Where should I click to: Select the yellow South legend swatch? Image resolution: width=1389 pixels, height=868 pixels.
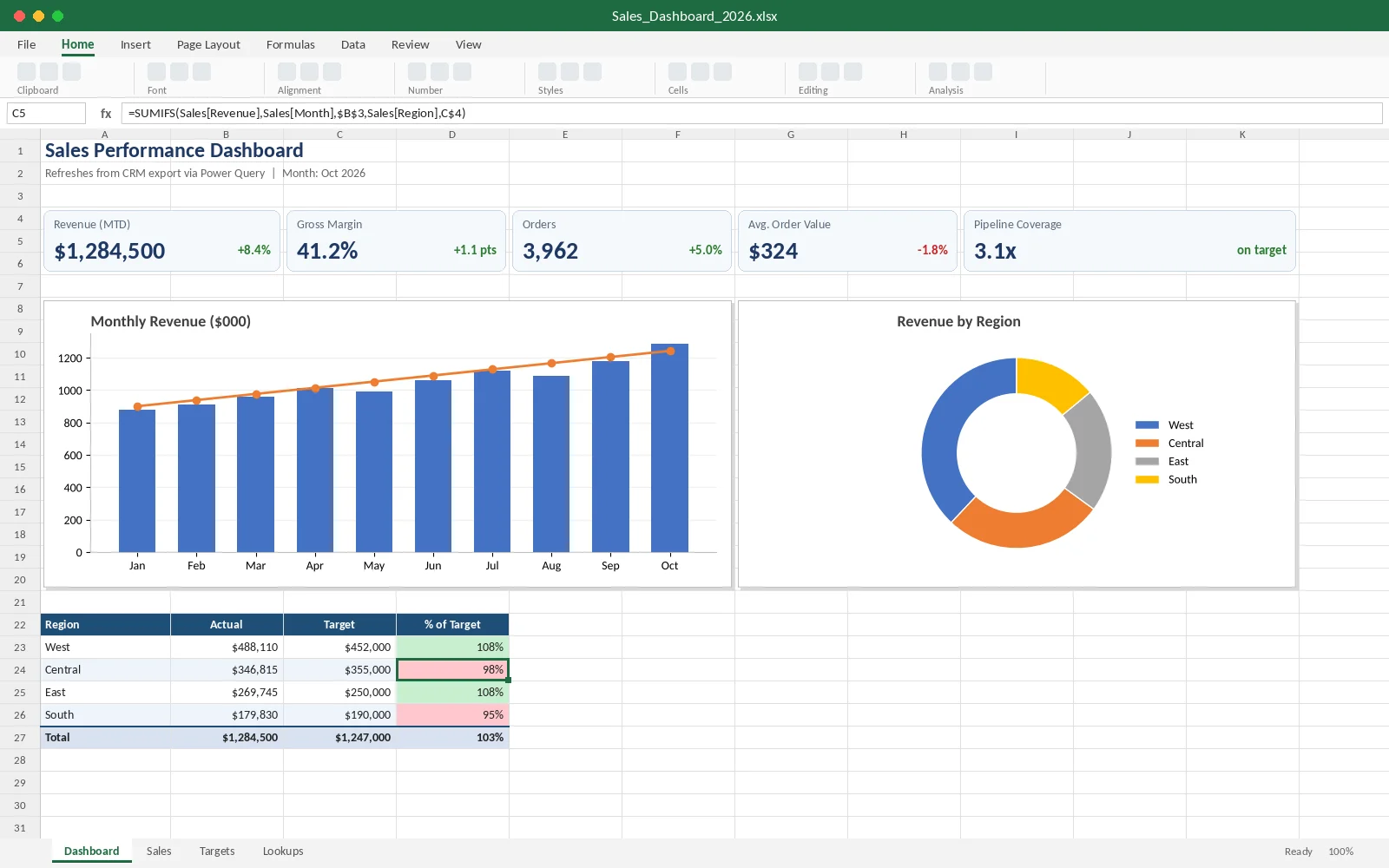tap(1147, 480)
